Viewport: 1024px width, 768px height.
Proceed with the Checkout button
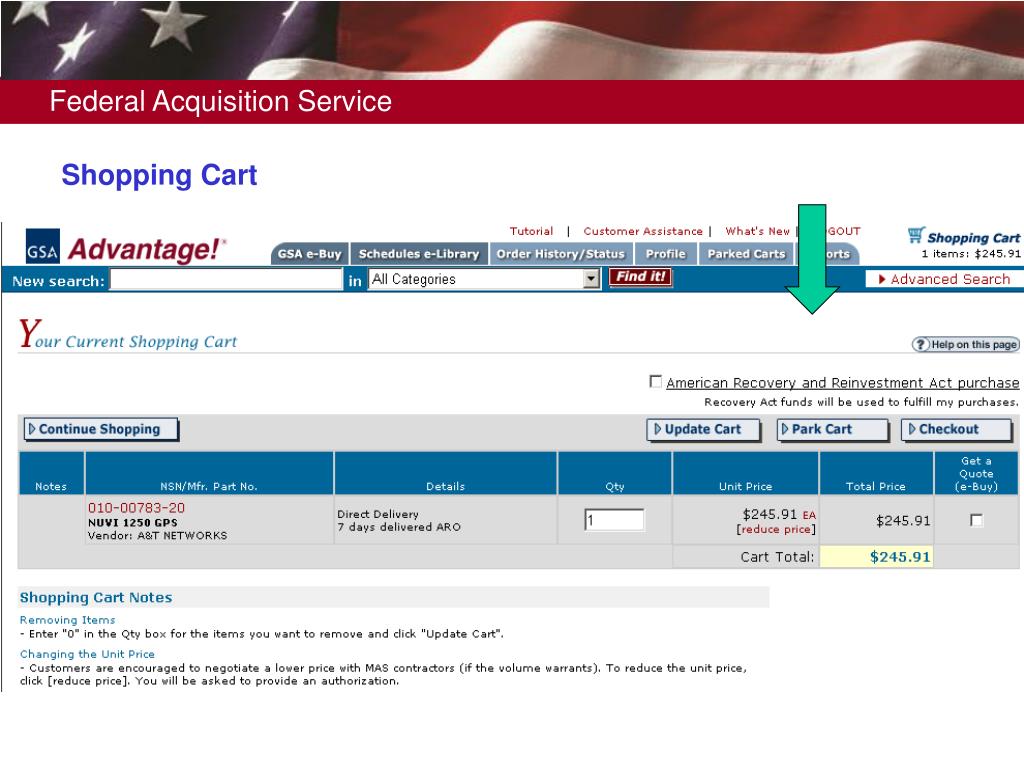pyautogui.click(x=957, y=430)
